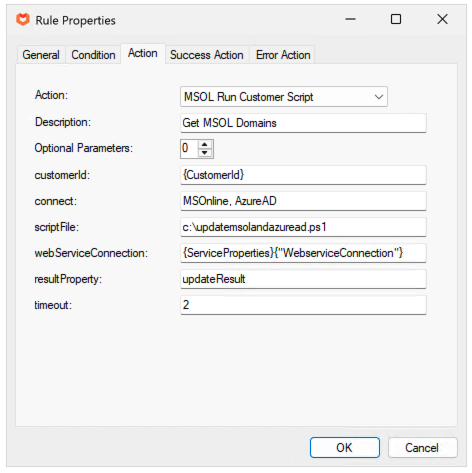Maximize the Rule Properties window
Viewport: 472px width, 473px height.
coord(396,19)
